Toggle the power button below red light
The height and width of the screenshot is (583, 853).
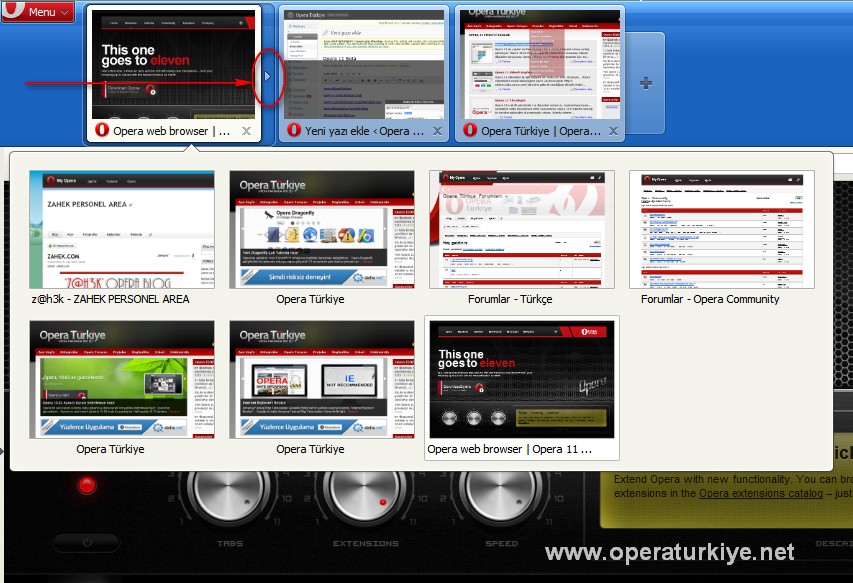(x=86, y=542)
